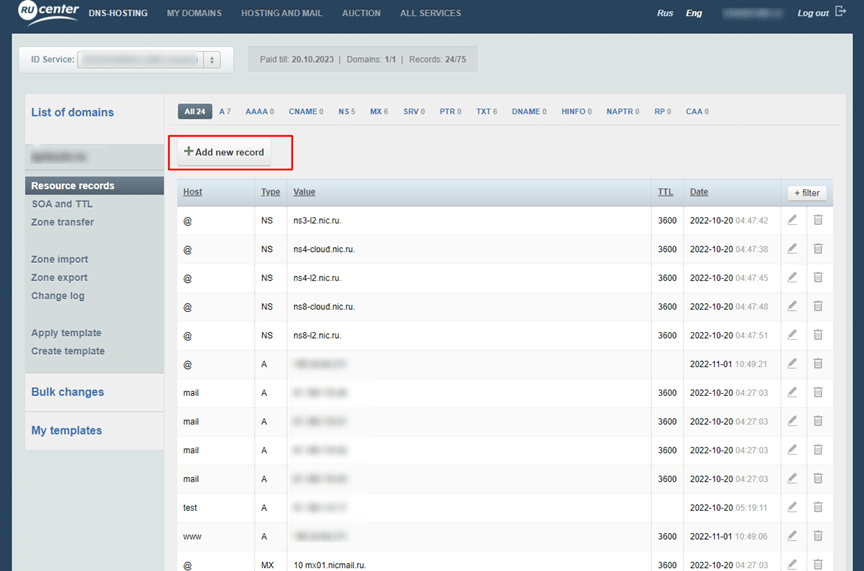The width and height of the screenshot is (864, 571).
Task: Open the Zone import page
Action: point(60,259)
